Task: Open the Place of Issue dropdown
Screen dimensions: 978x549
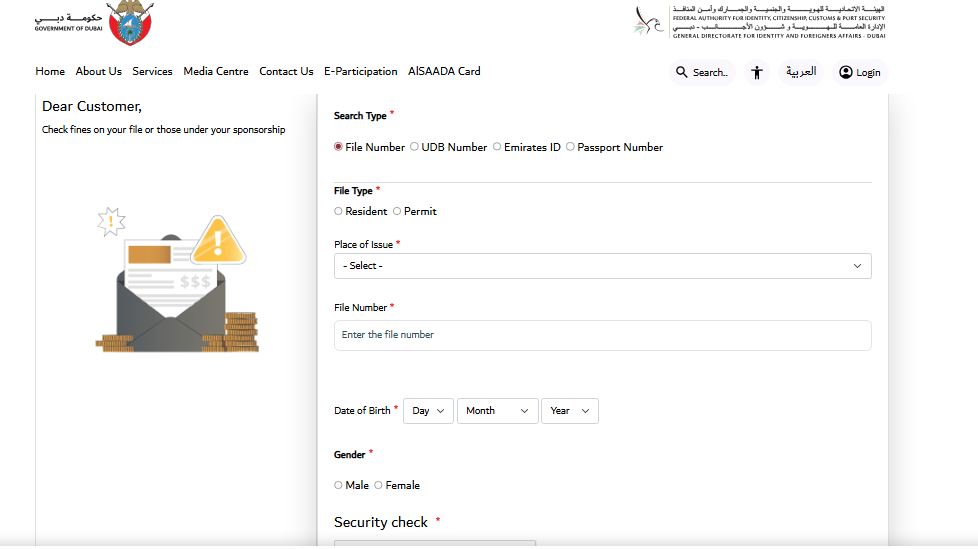Action: tap(603, 266)
